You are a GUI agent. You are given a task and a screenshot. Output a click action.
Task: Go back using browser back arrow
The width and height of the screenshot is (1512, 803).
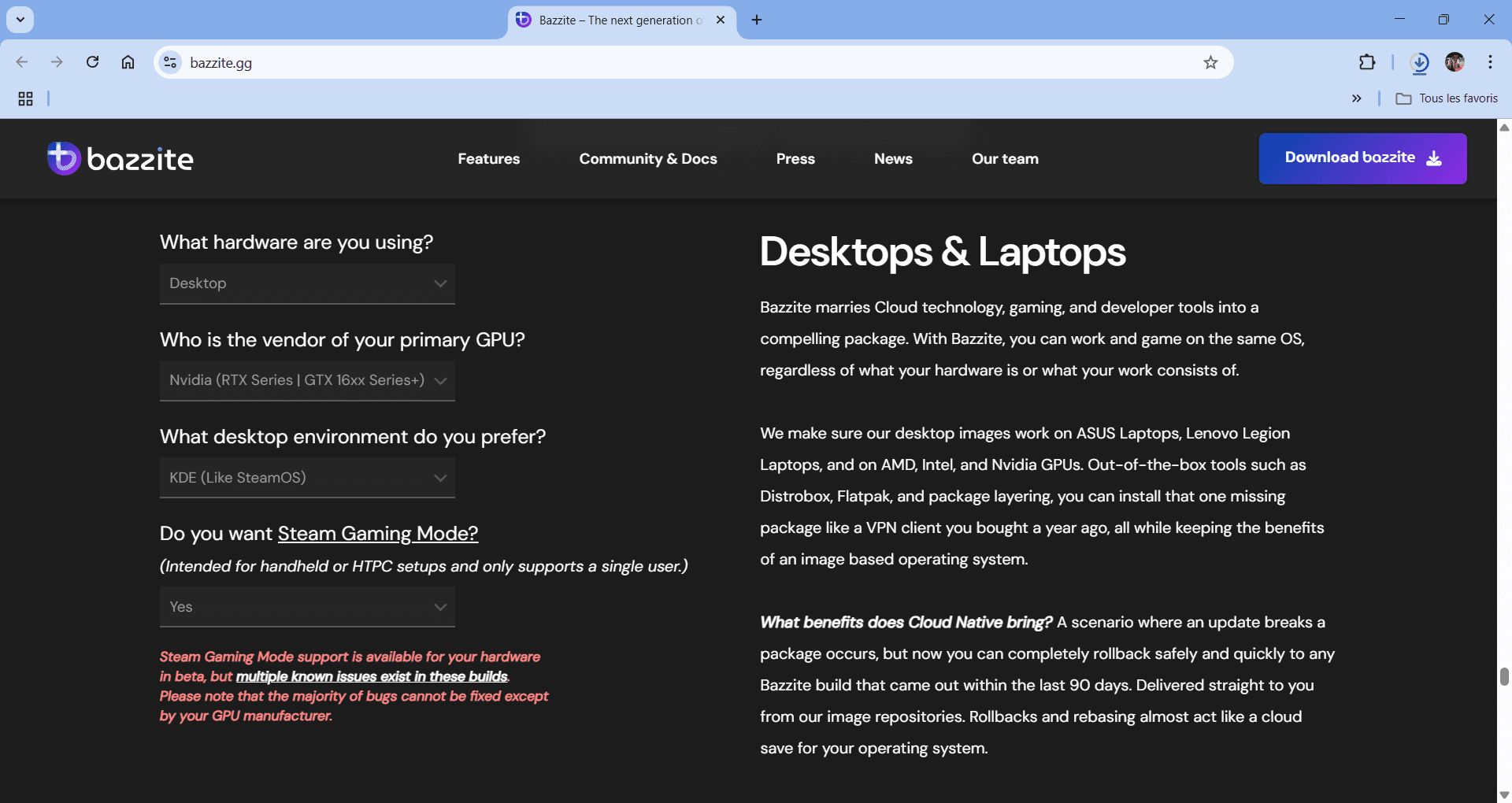[22, 62]
